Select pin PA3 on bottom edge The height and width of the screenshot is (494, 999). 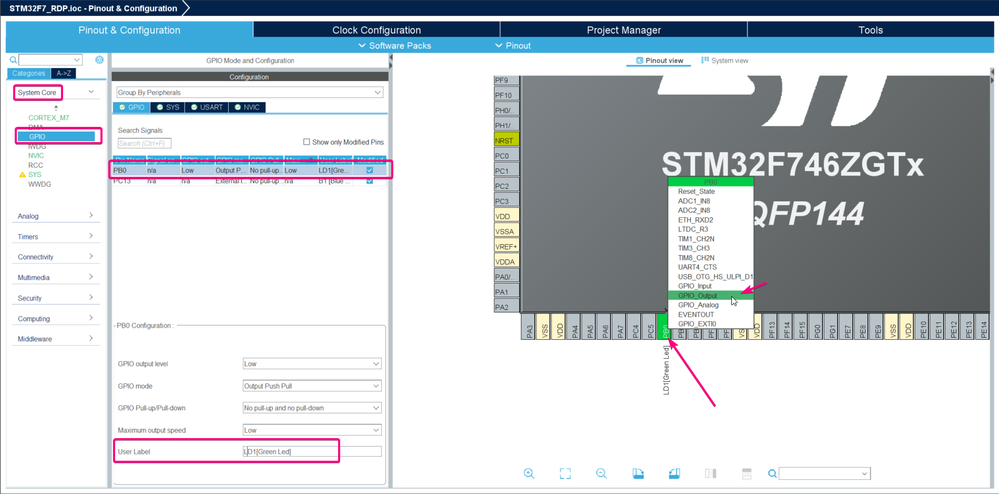[528, 326]
